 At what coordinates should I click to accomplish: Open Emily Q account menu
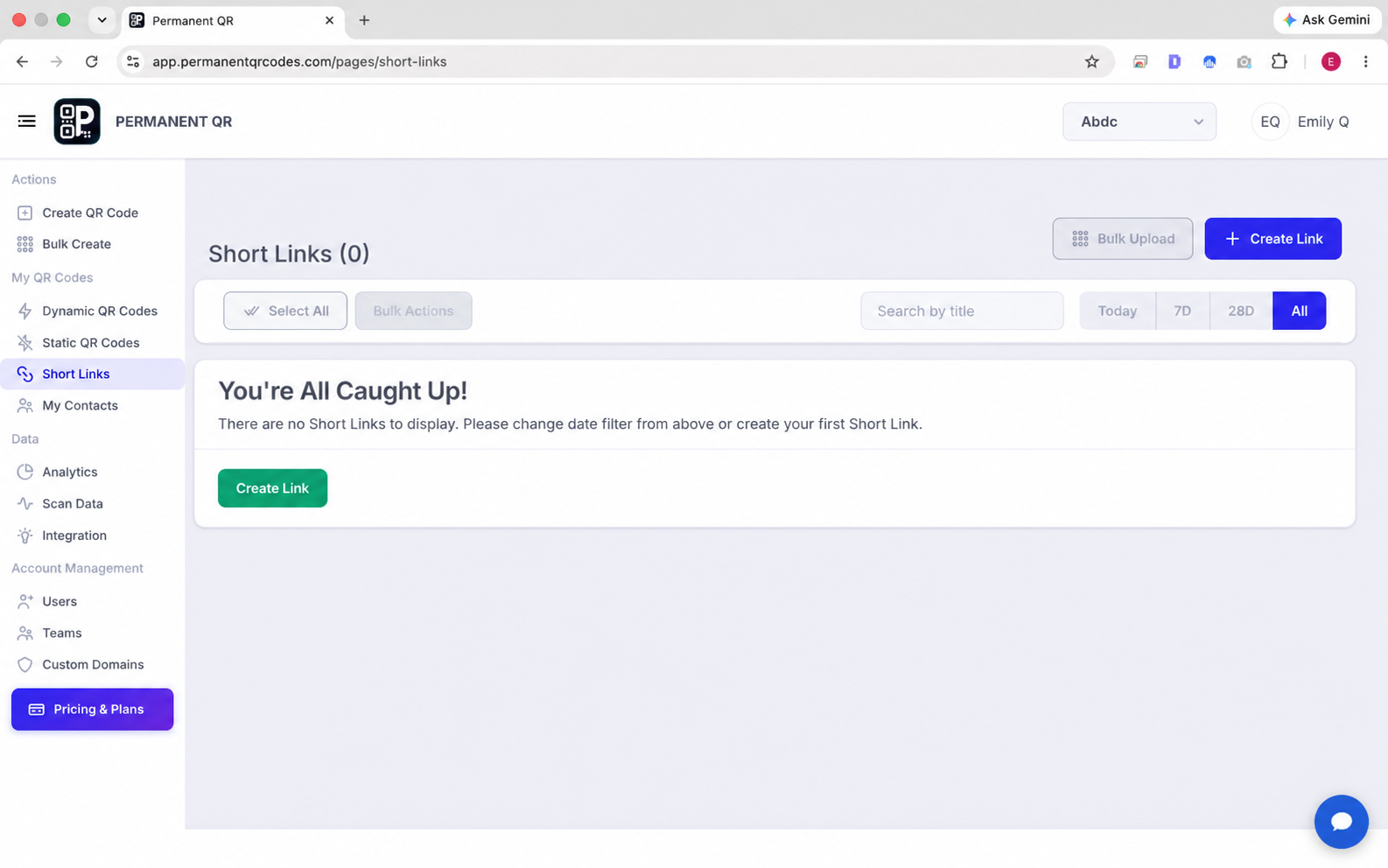coord(1301,122)
